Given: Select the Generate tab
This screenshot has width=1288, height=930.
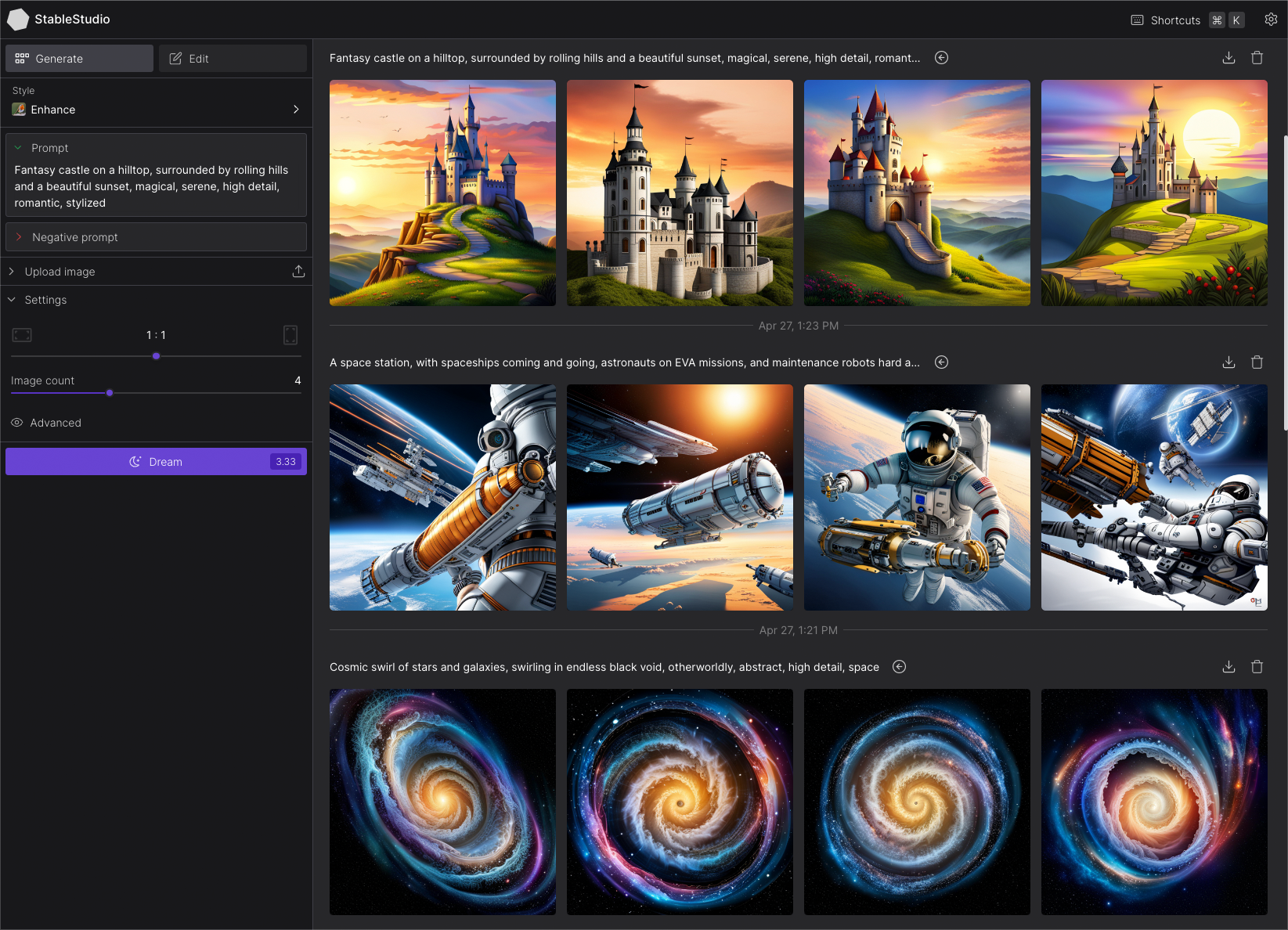Looking at the screenshot, I should (x=78, y=58).
